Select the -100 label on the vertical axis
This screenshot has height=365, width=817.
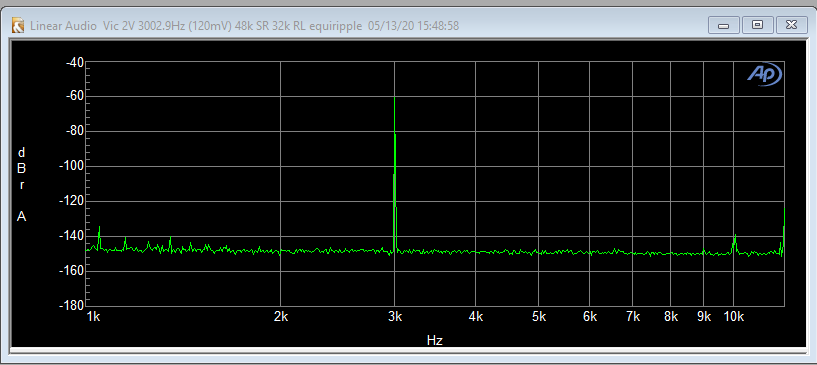[72, 166]
